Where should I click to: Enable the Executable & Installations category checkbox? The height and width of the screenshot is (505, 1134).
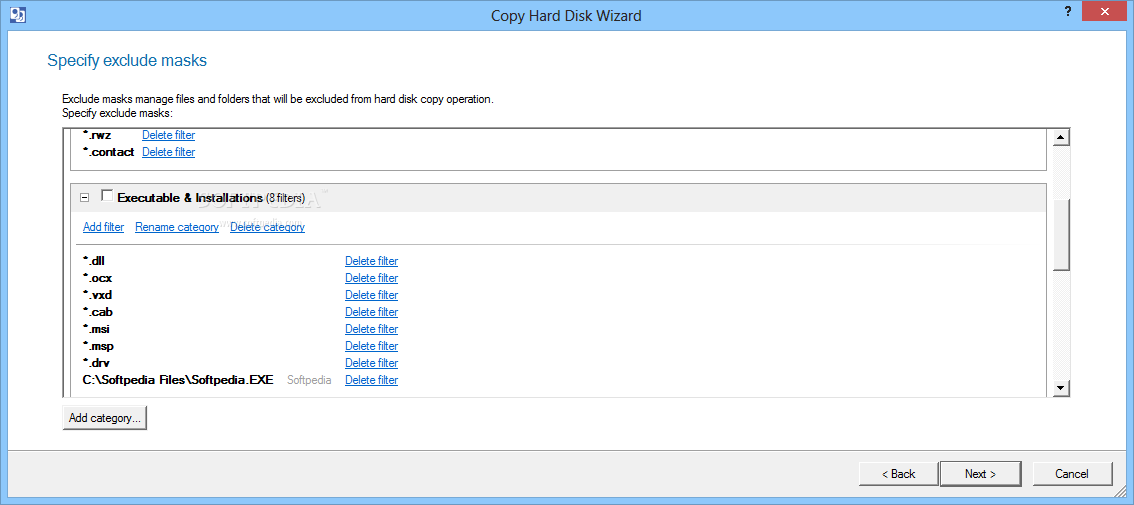pyautogui.click(x=107, y=196)
